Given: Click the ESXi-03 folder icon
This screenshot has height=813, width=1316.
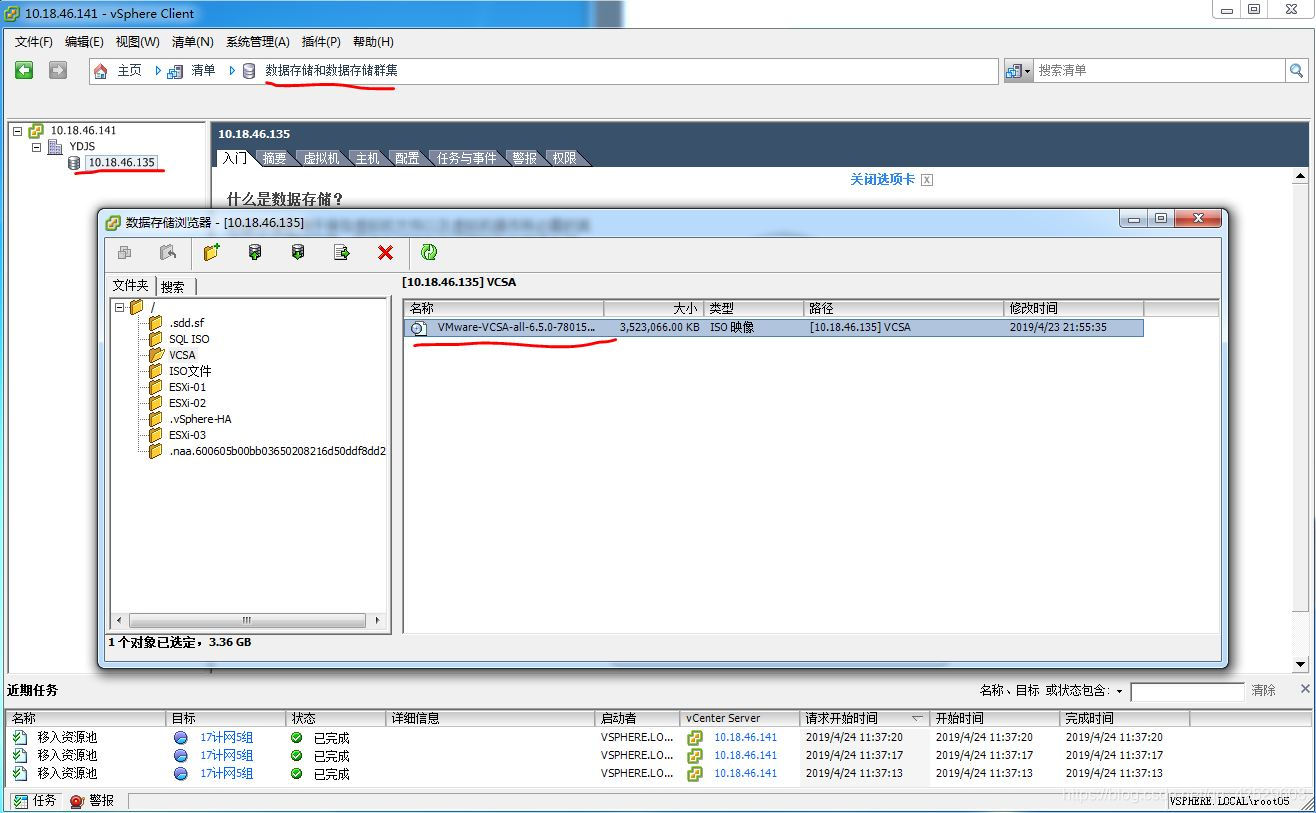Looking at the screenshot, I should pyautogui.click(x=155, y=435).
